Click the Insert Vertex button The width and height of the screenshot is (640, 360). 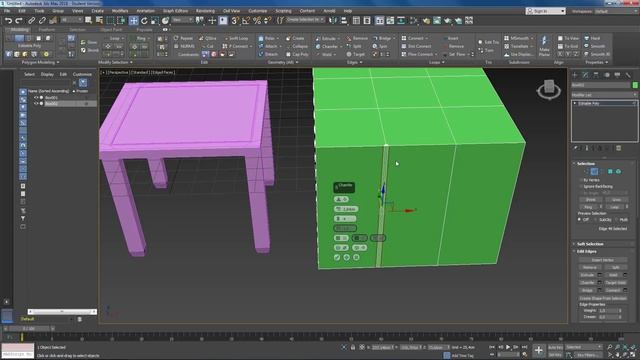click(603, 260)
